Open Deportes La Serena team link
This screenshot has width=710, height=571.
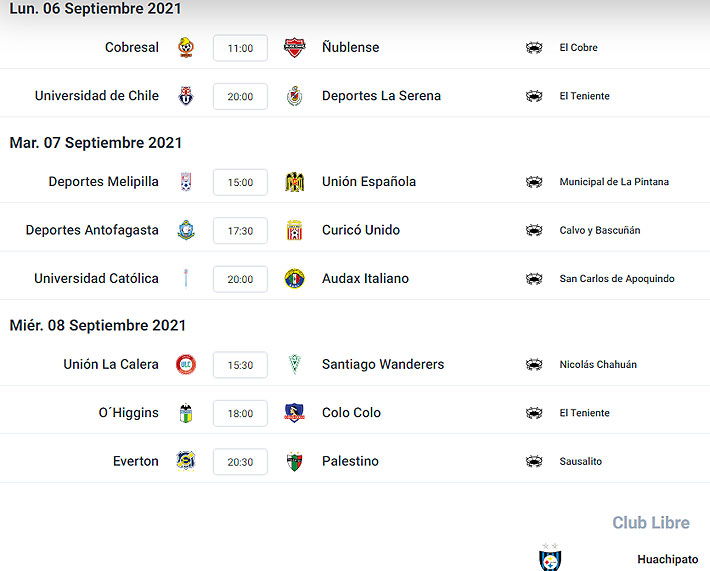click(x=381, y=96)
